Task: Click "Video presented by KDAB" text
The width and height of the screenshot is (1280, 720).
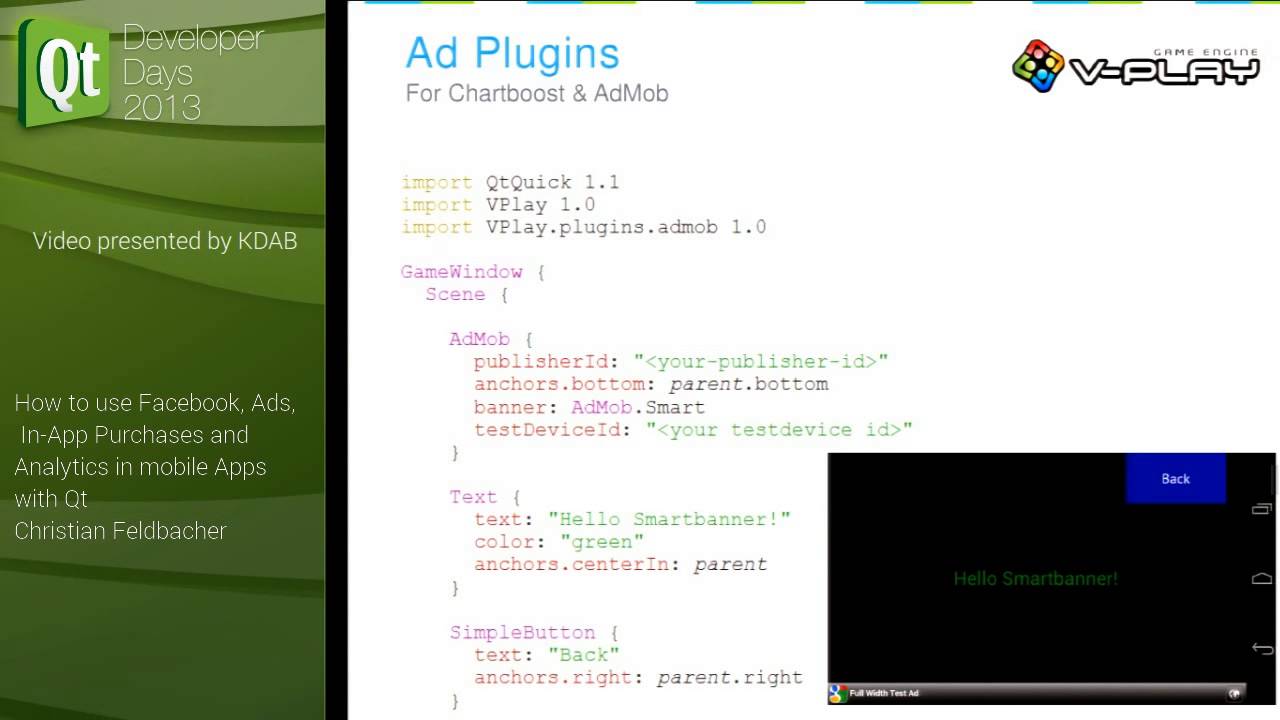Action: 165,241
